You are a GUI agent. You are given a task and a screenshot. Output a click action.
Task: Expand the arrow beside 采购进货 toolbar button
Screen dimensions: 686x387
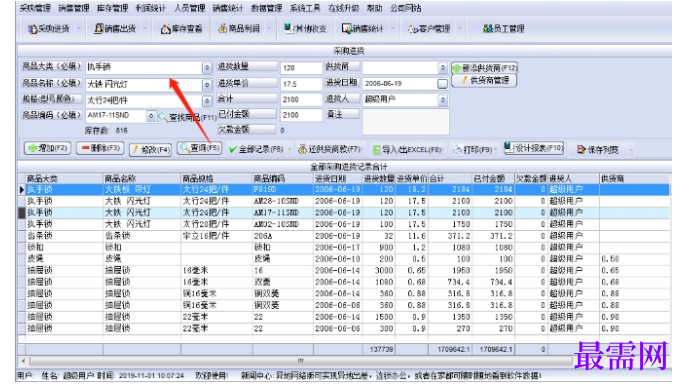79,29
